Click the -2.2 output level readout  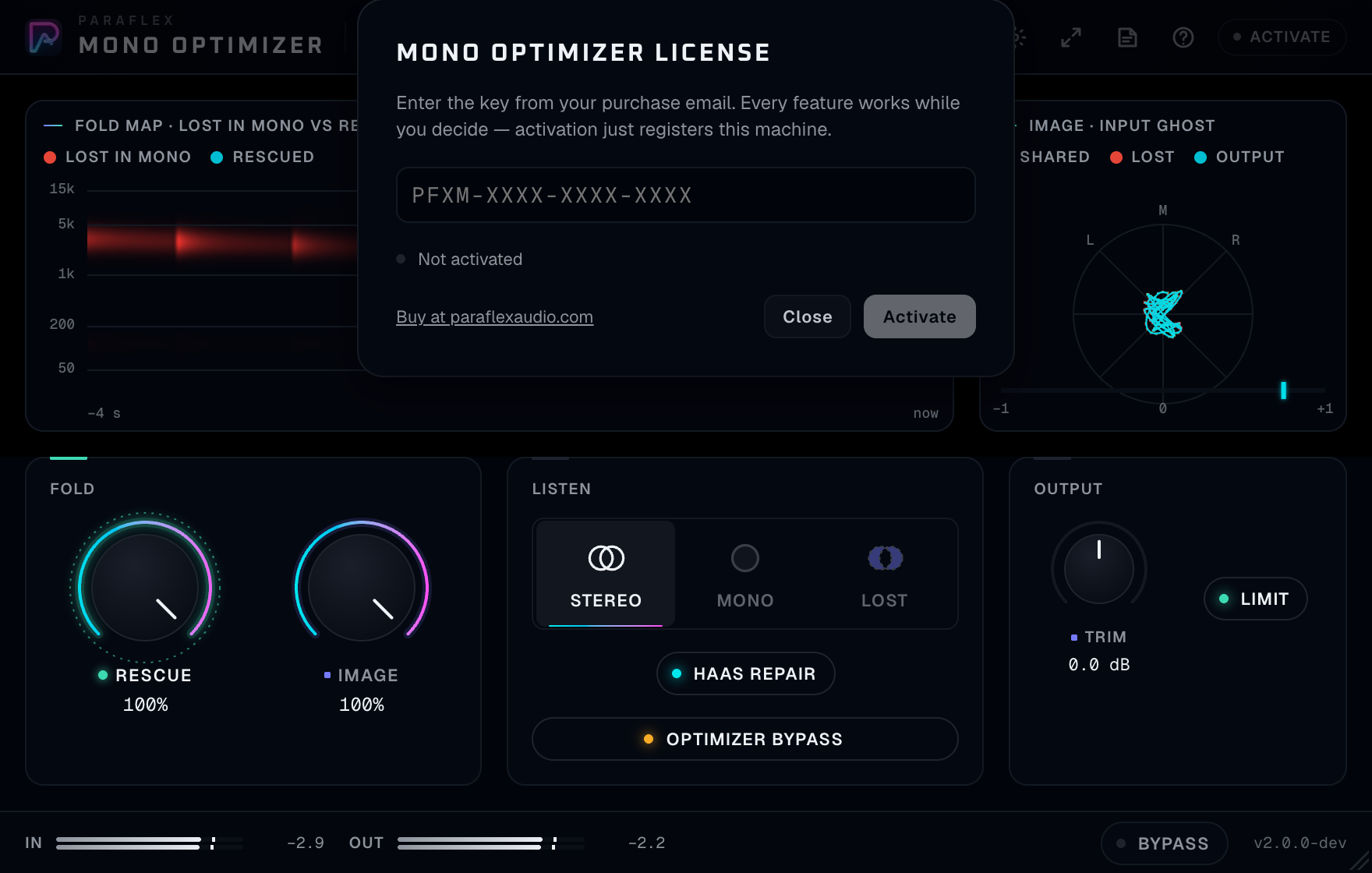(x=647, y=843)
